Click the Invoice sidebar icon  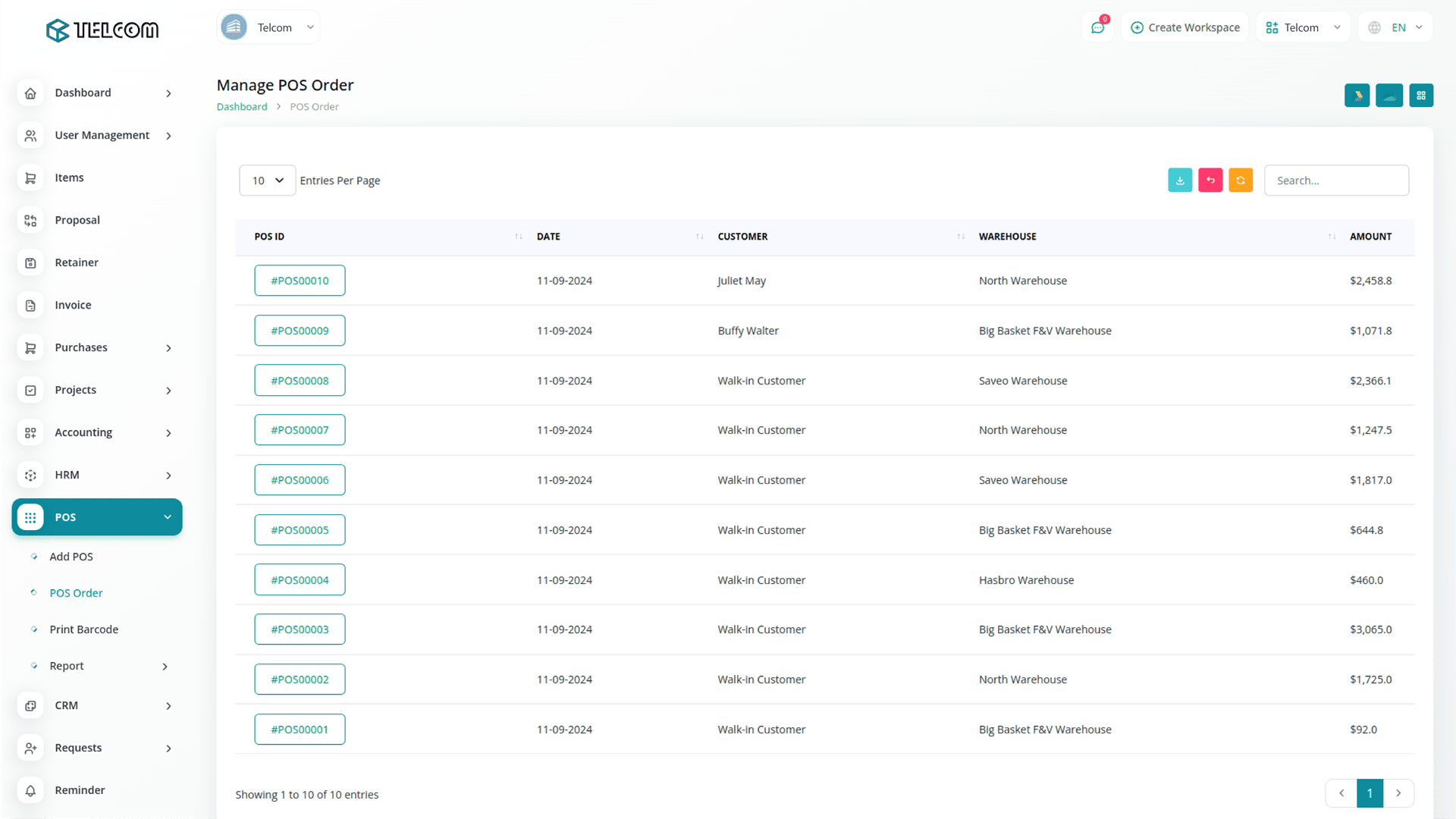[x=30, y=305]
